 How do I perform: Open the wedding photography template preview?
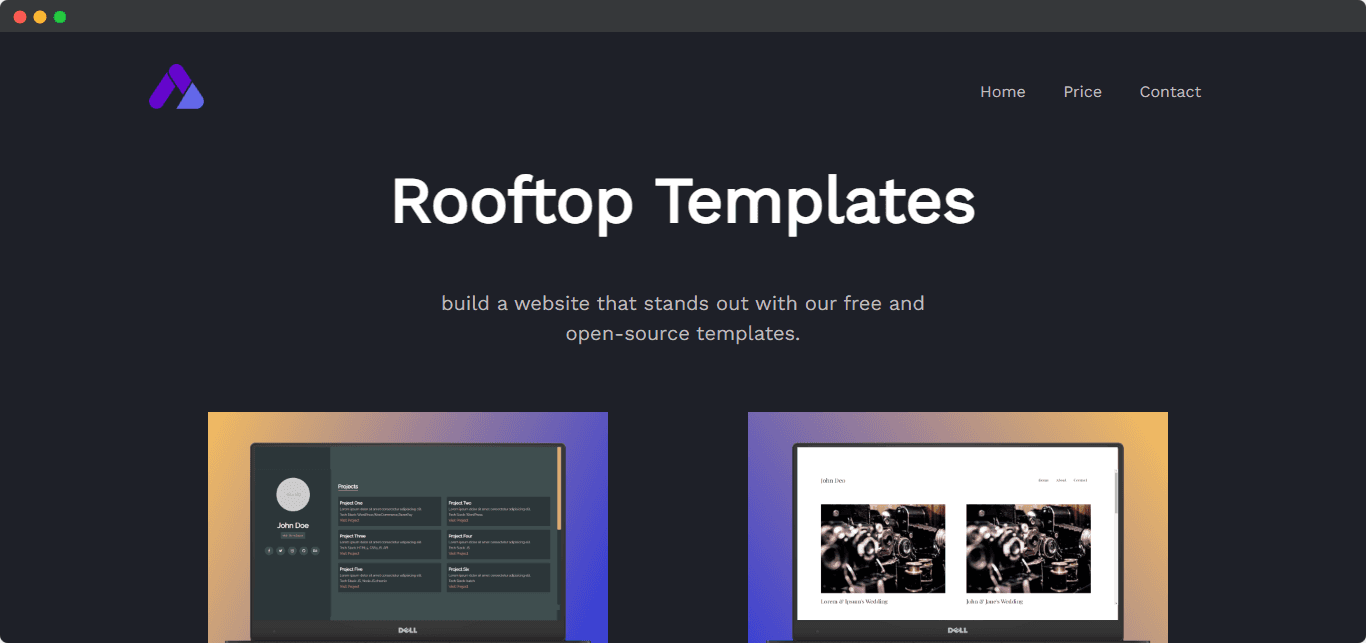(x=958, y=527)
